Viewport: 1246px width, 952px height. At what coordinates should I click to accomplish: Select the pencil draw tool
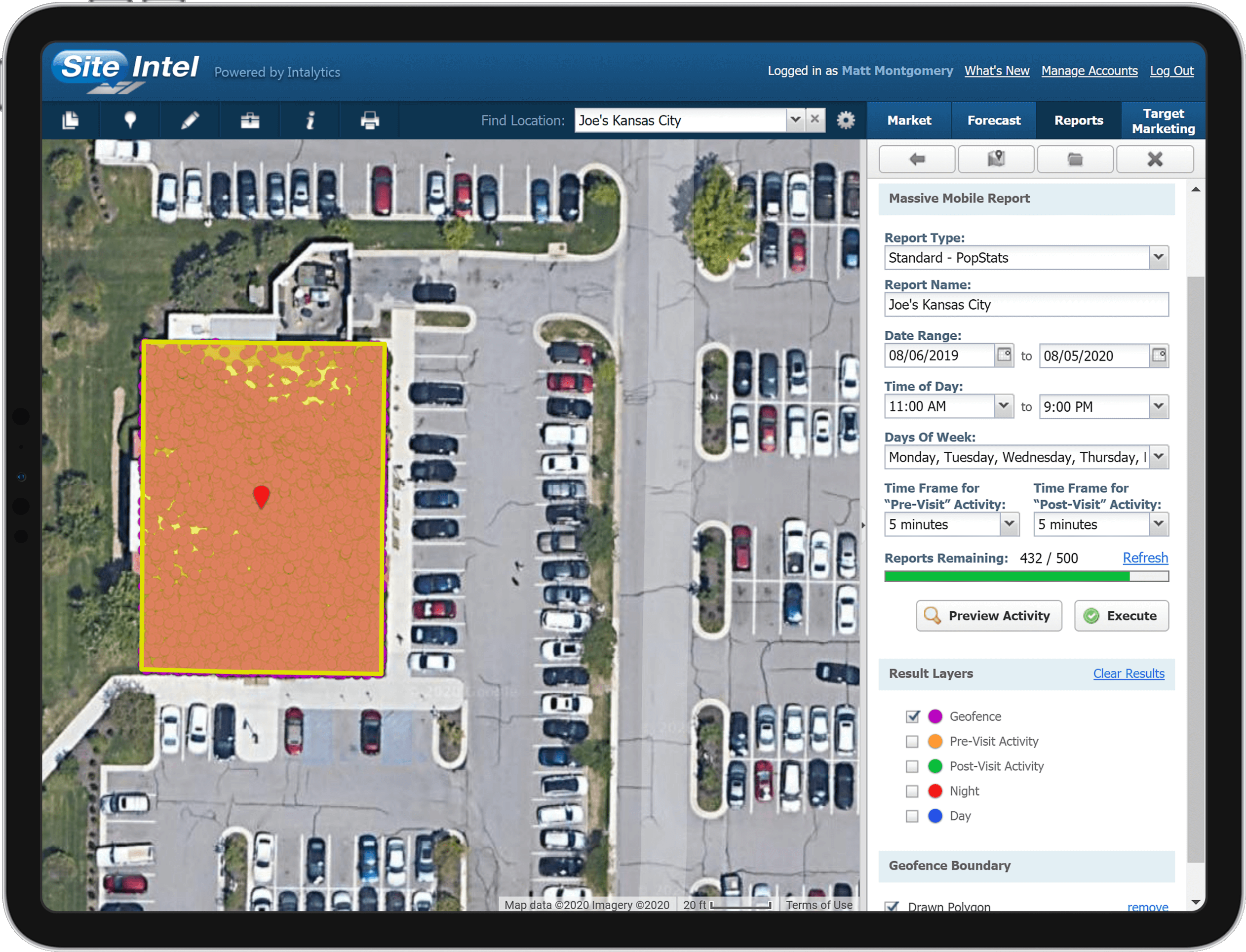[x=190, y=120]
